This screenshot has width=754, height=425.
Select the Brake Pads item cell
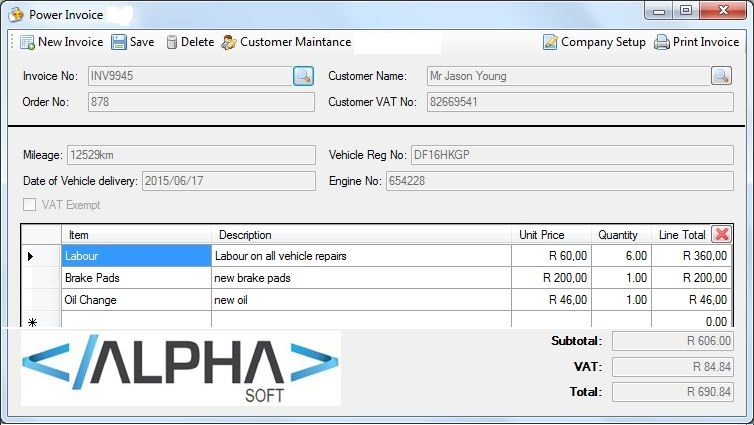[x=136, y=278]
